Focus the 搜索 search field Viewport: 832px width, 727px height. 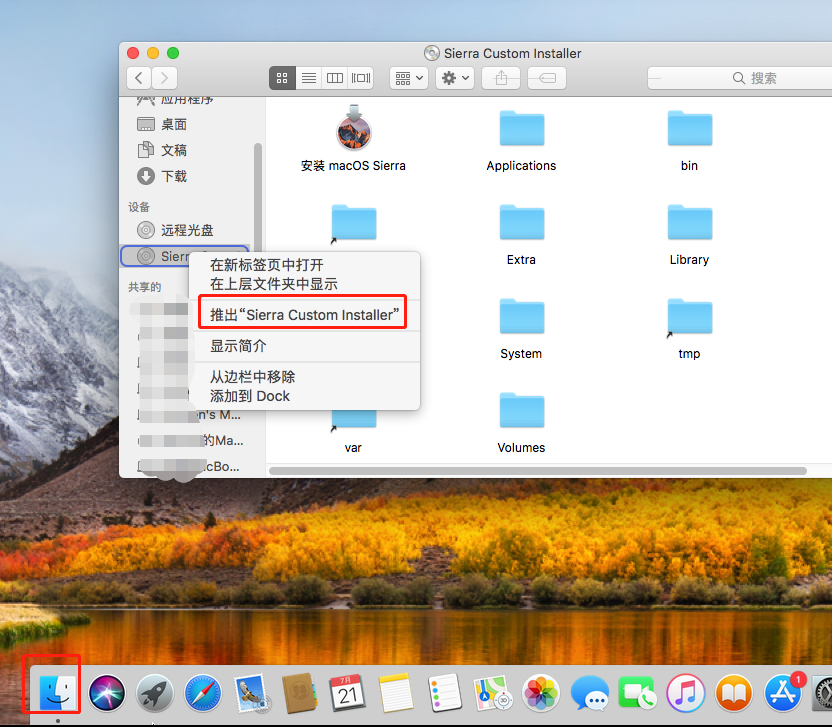[x=740, y=78]
